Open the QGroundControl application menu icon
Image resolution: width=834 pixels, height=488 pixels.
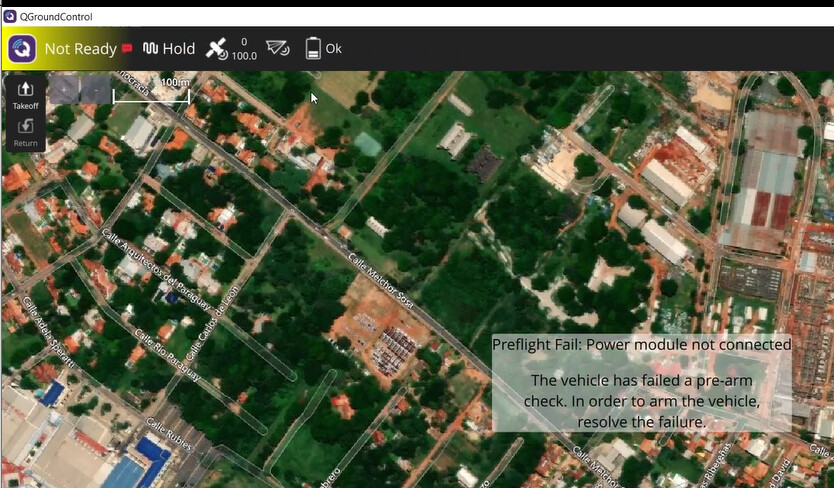[x=22, y=49]
